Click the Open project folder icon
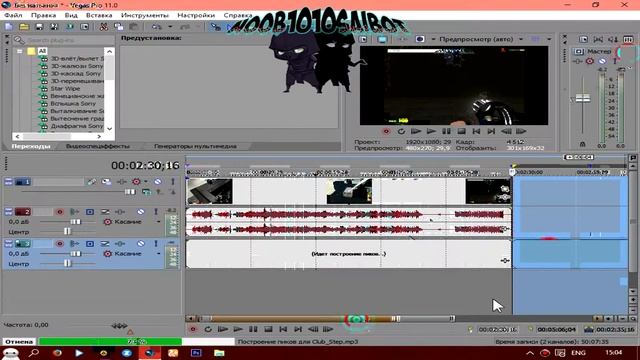Image resolution: width=640 pixels, height=360 pixels. (24, 27)
